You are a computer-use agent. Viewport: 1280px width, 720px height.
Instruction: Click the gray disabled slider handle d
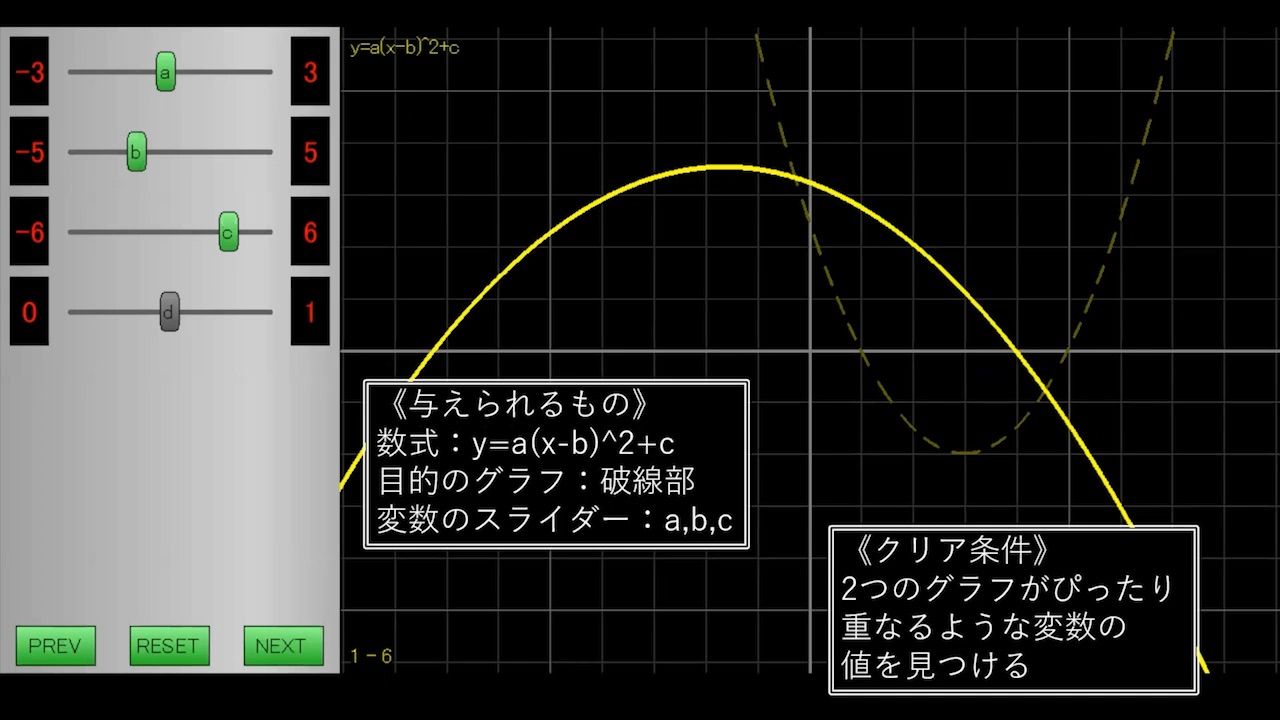tap(170, 311)
